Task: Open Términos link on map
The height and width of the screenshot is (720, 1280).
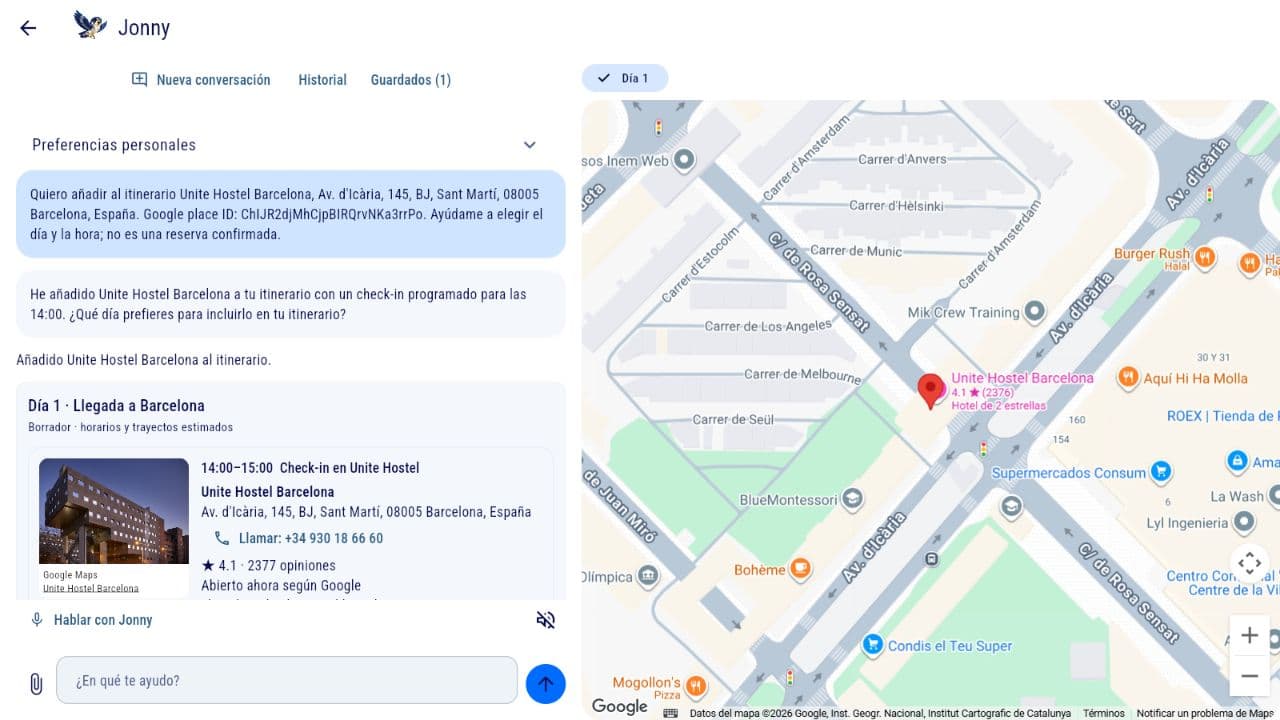Action: click(1103, 713)
